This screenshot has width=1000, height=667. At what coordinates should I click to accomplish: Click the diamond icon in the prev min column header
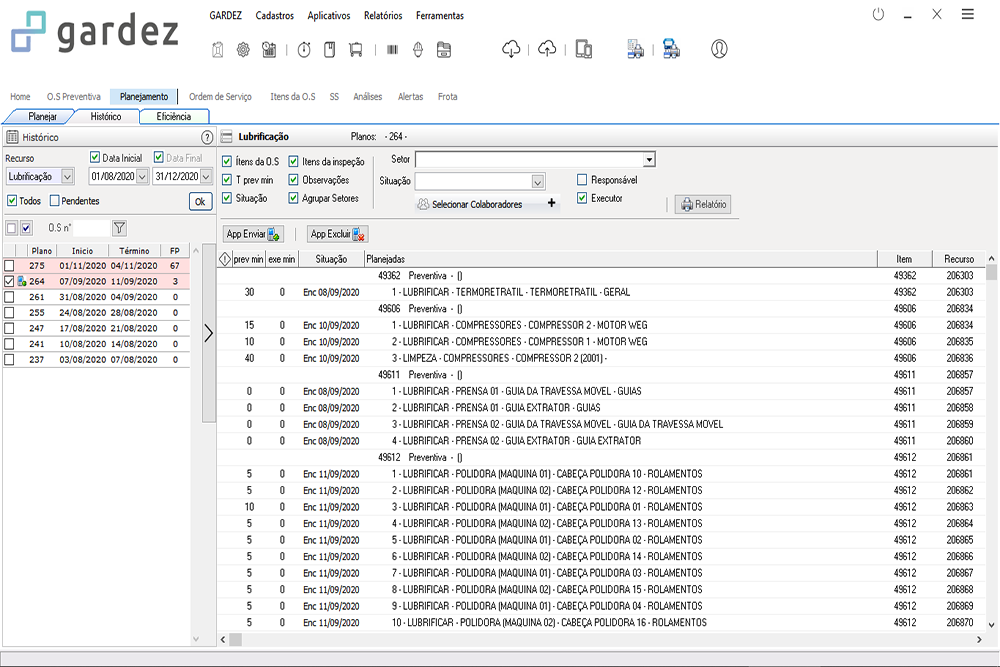click(224, 259)
